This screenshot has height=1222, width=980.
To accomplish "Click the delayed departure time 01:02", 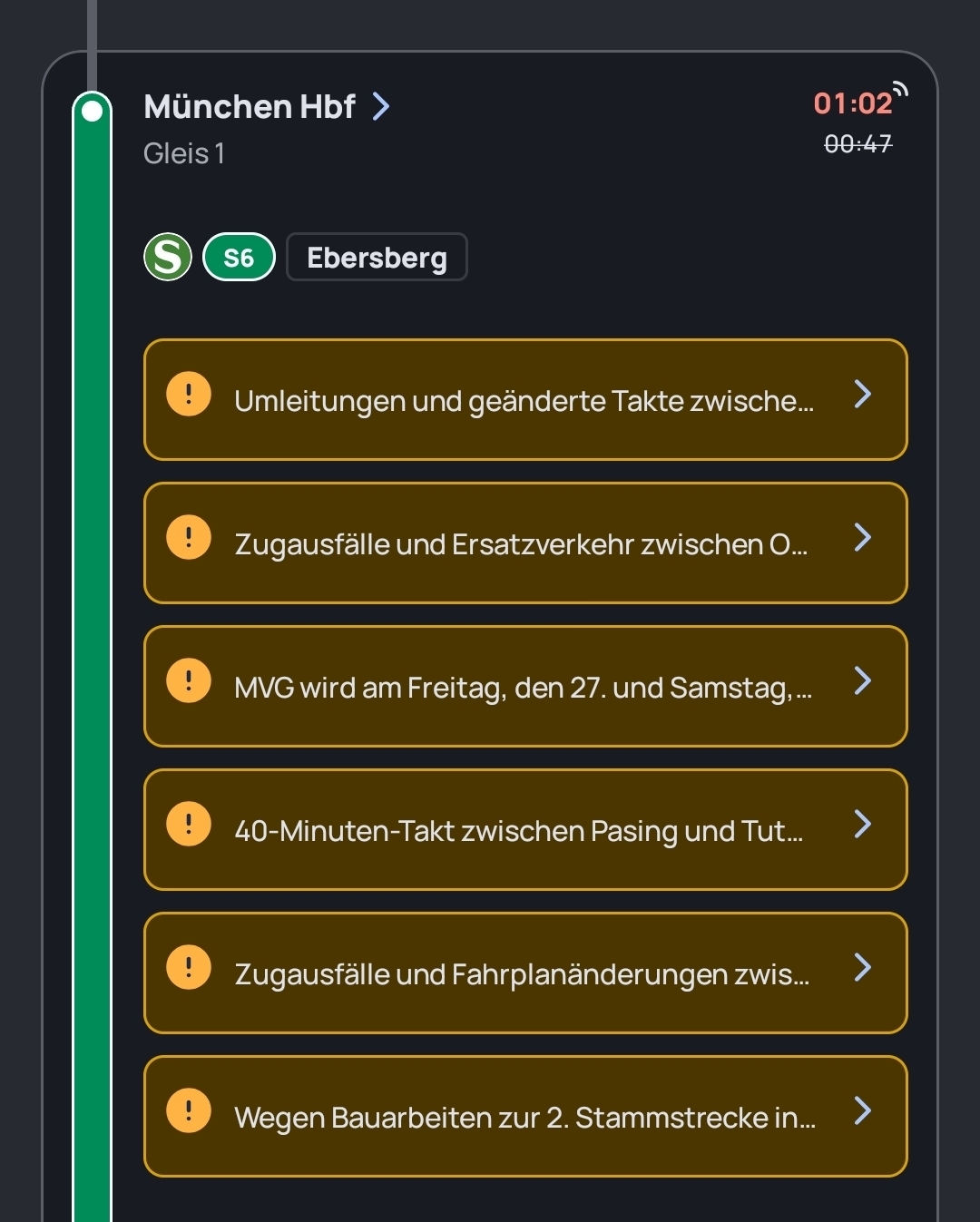I will (x=852, y=103).
